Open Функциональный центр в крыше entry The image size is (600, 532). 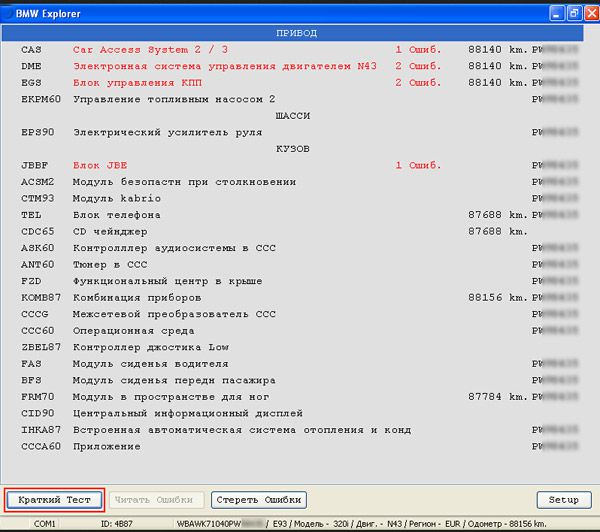[x=168, y=281]
